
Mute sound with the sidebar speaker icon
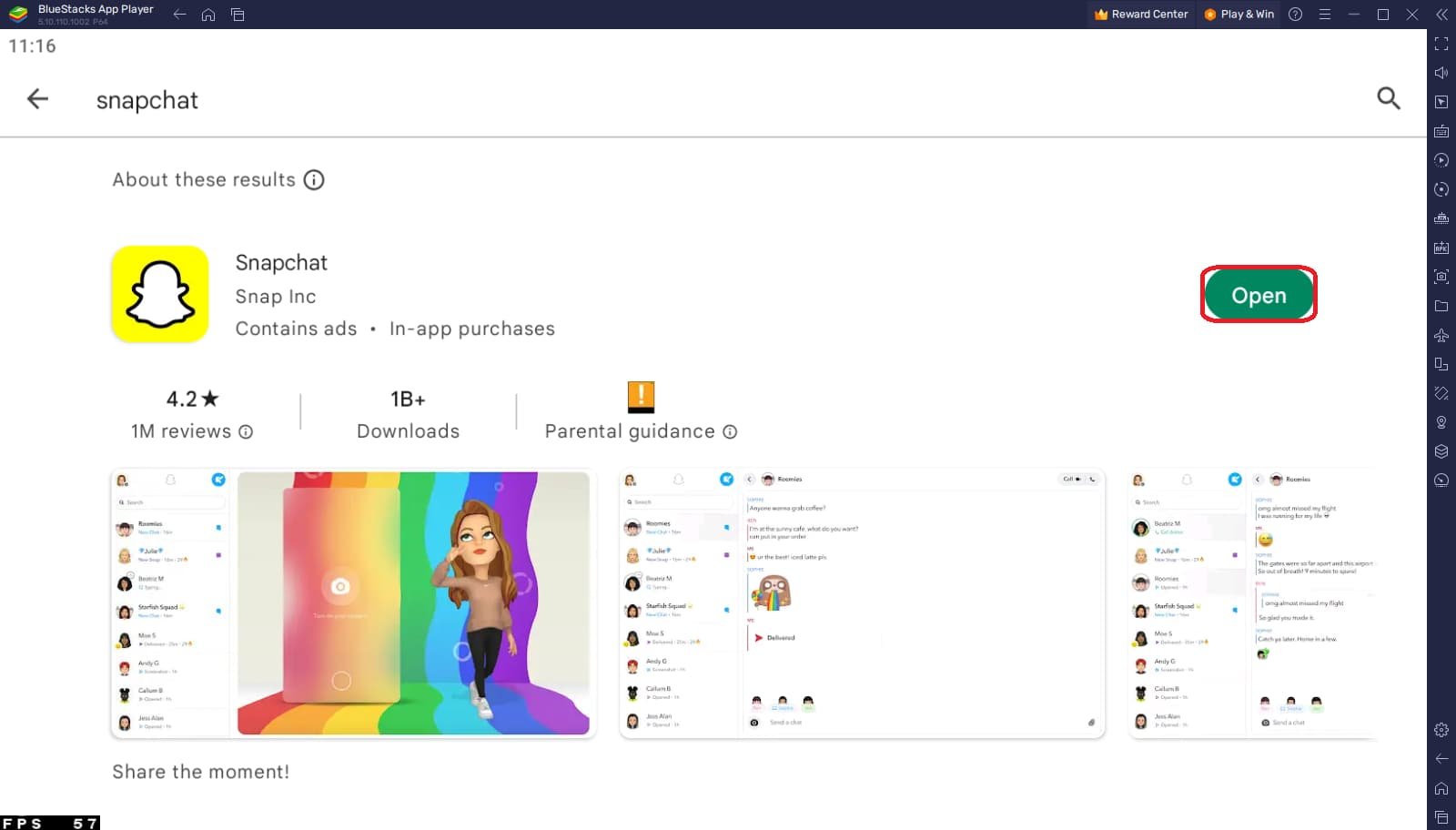(x=1441, y=73)
